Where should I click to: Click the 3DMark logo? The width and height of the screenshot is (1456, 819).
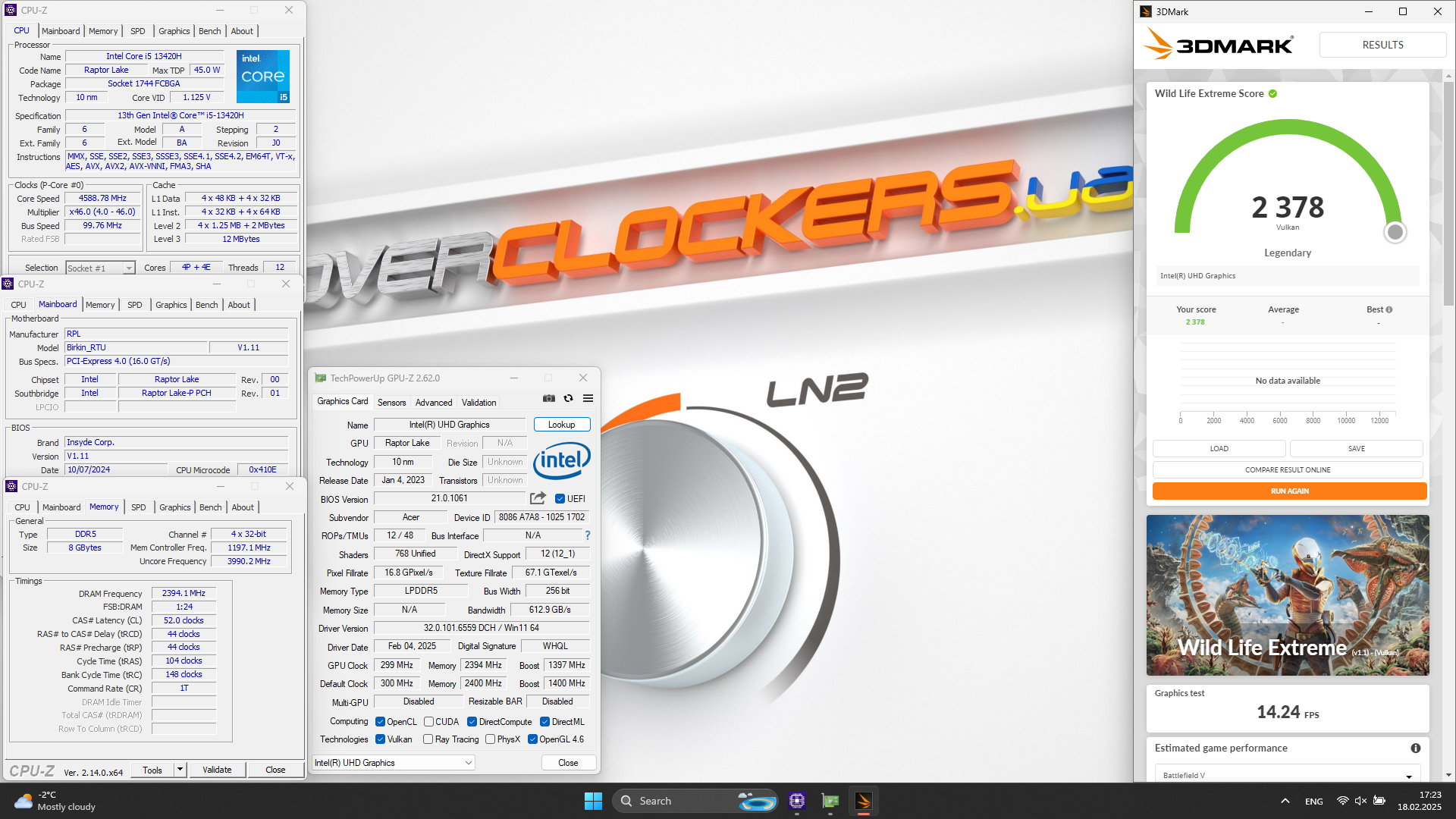pyautogui.click(x=1218, y=45)
